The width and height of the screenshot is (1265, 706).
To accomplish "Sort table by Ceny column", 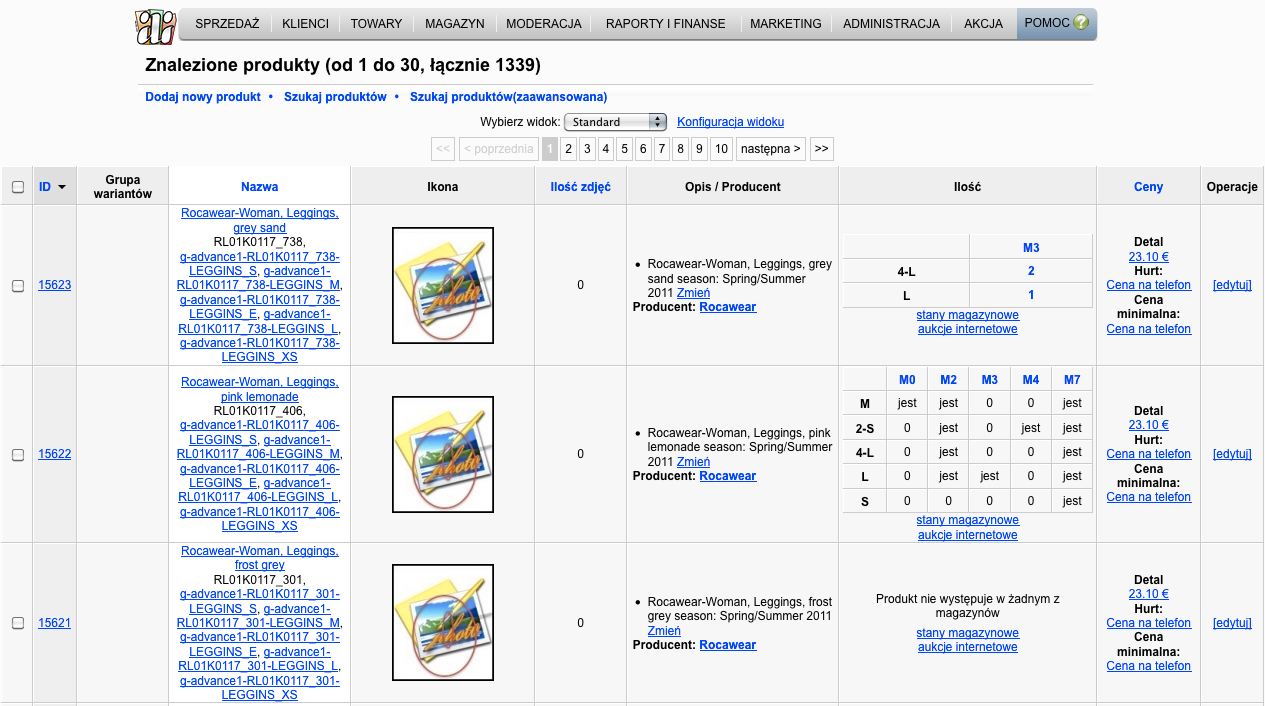I will [1148, 187].
